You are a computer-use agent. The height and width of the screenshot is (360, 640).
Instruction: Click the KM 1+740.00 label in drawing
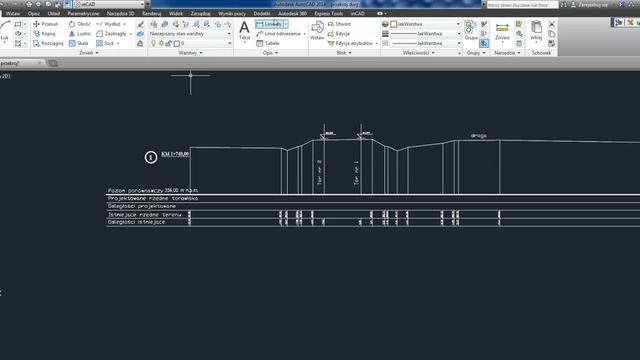coord(175,154)
